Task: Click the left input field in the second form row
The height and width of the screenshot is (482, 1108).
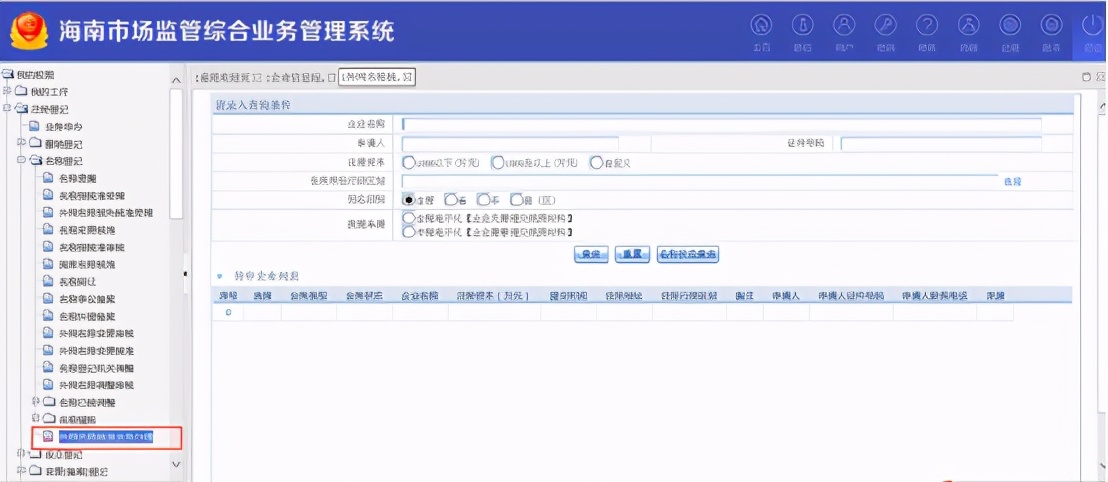Action: [510, 144]
